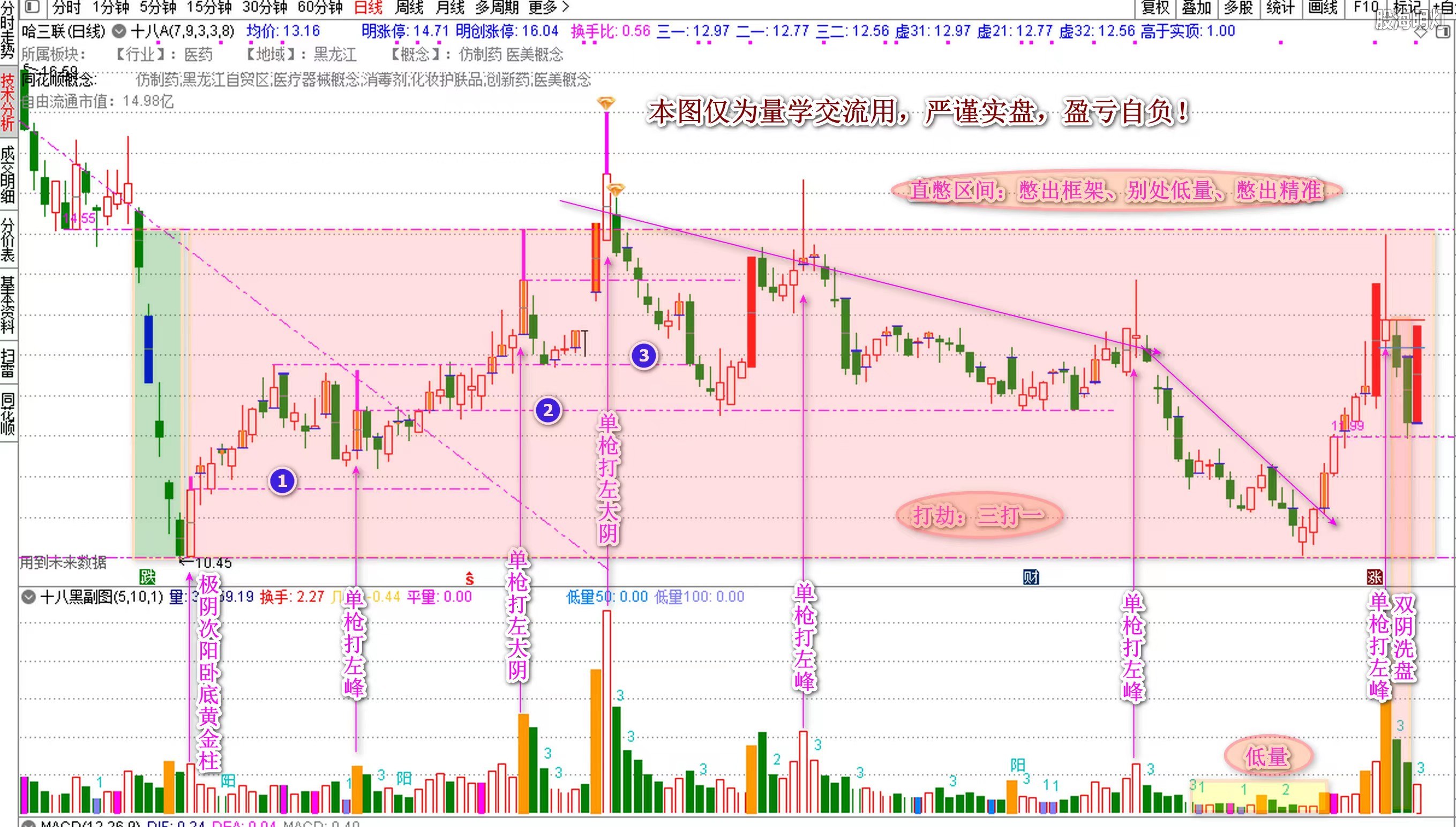This screenshot has width=1456, height=827.
Task: Switch to 周线 period tab
Action: click(x=409, y=7)
